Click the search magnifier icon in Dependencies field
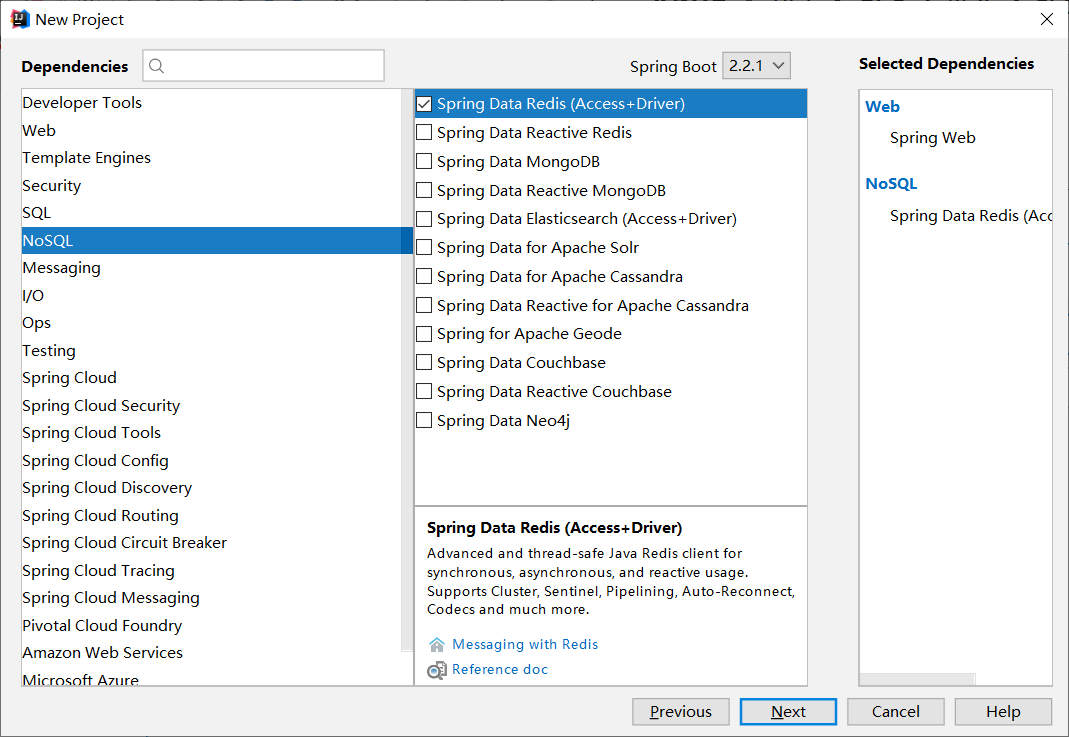 coord(156,66)
